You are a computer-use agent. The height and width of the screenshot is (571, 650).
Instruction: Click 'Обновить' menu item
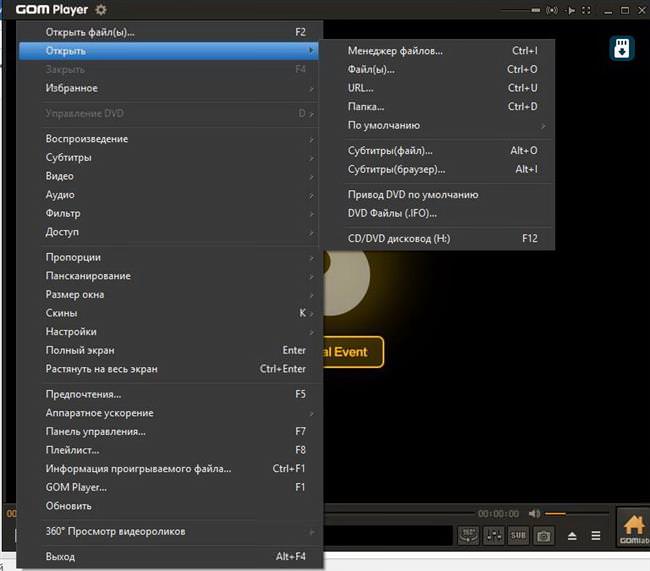tap(169, 506)
